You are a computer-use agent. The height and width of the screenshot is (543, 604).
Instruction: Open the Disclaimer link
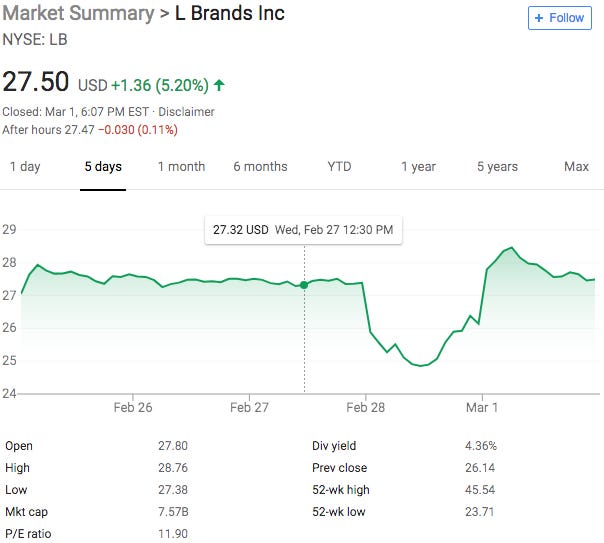188,112
